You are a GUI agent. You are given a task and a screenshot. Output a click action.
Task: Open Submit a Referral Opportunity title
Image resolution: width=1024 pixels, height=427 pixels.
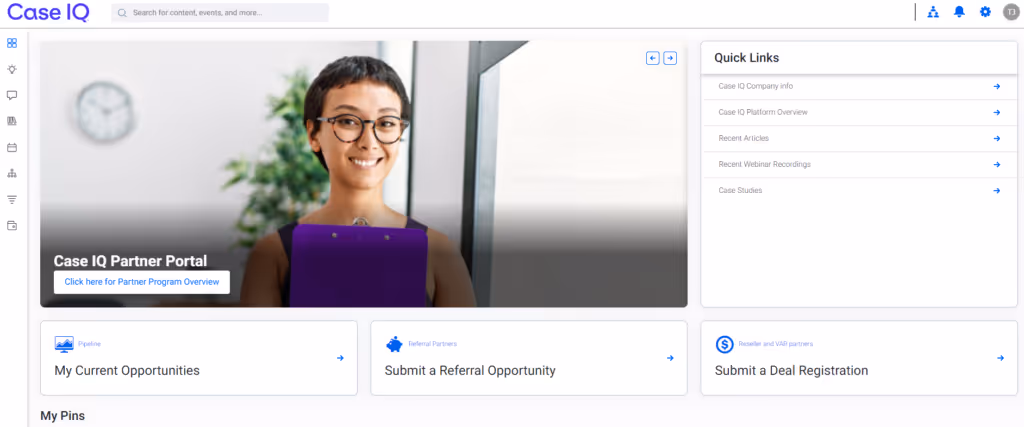[470, 371]
